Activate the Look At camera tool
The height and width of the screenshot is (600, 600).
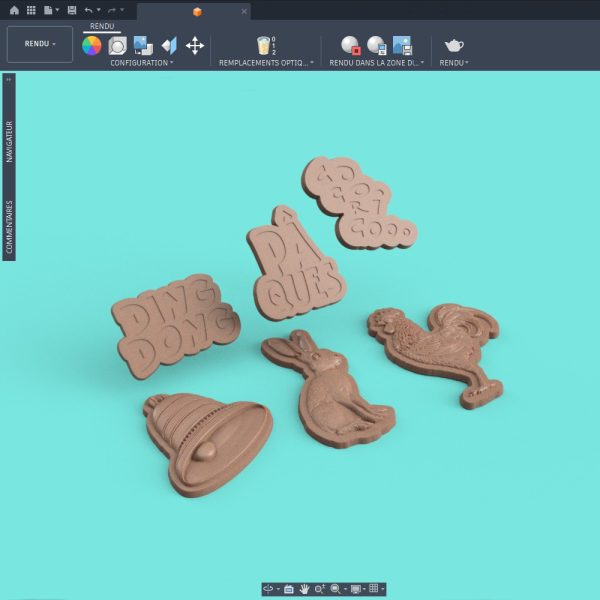click(x=289, y=589)
